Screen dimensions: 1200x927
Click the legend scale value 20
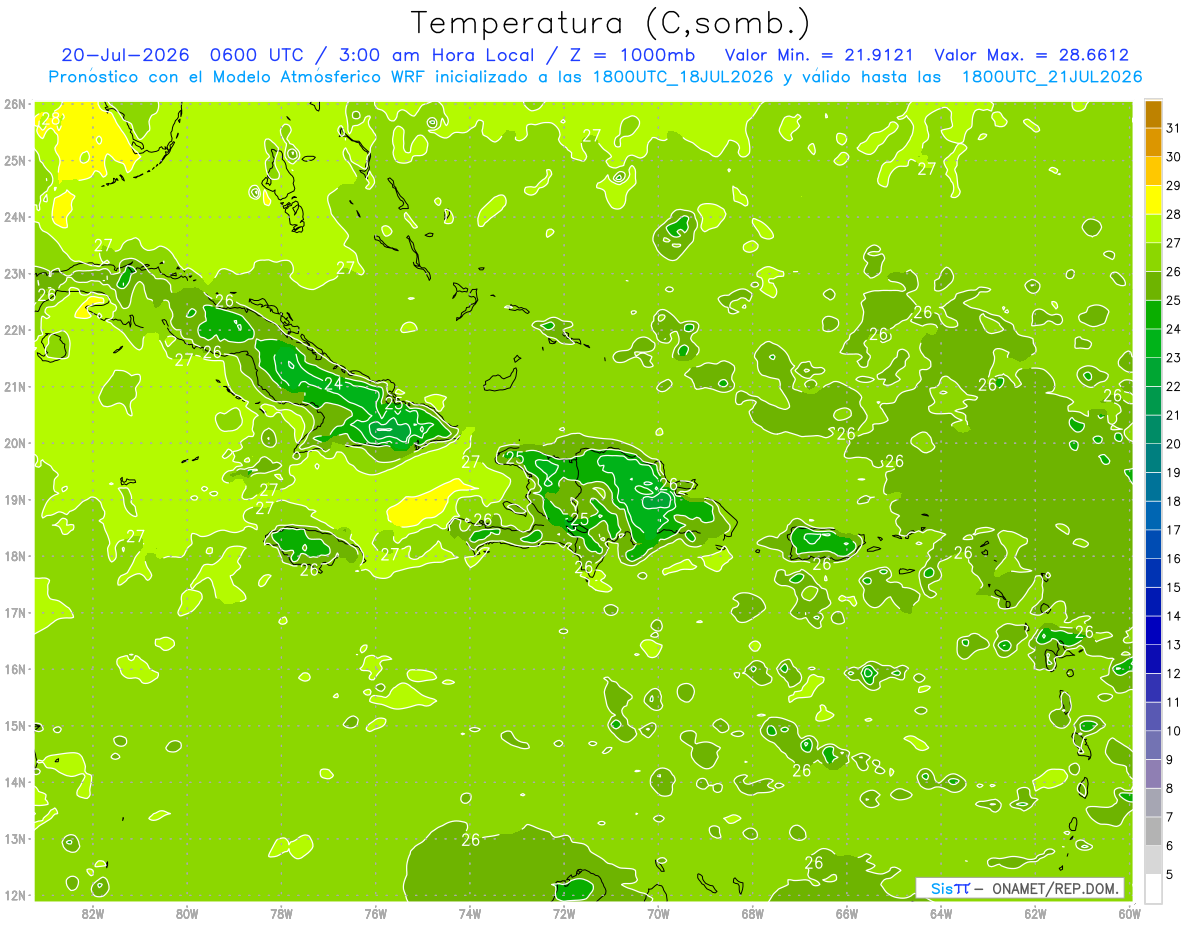click(x=1174, y=444)
